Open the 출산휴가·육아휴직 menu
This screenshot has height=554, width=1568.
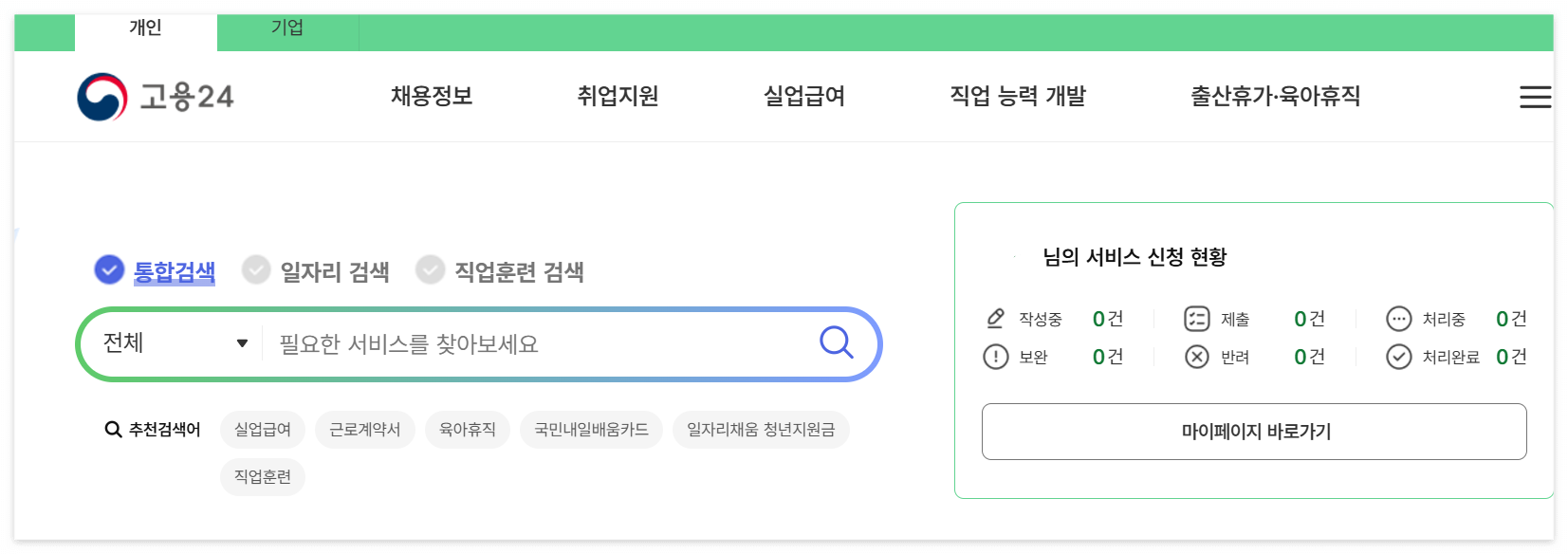pyautogui.click(x=1275, y=95)
